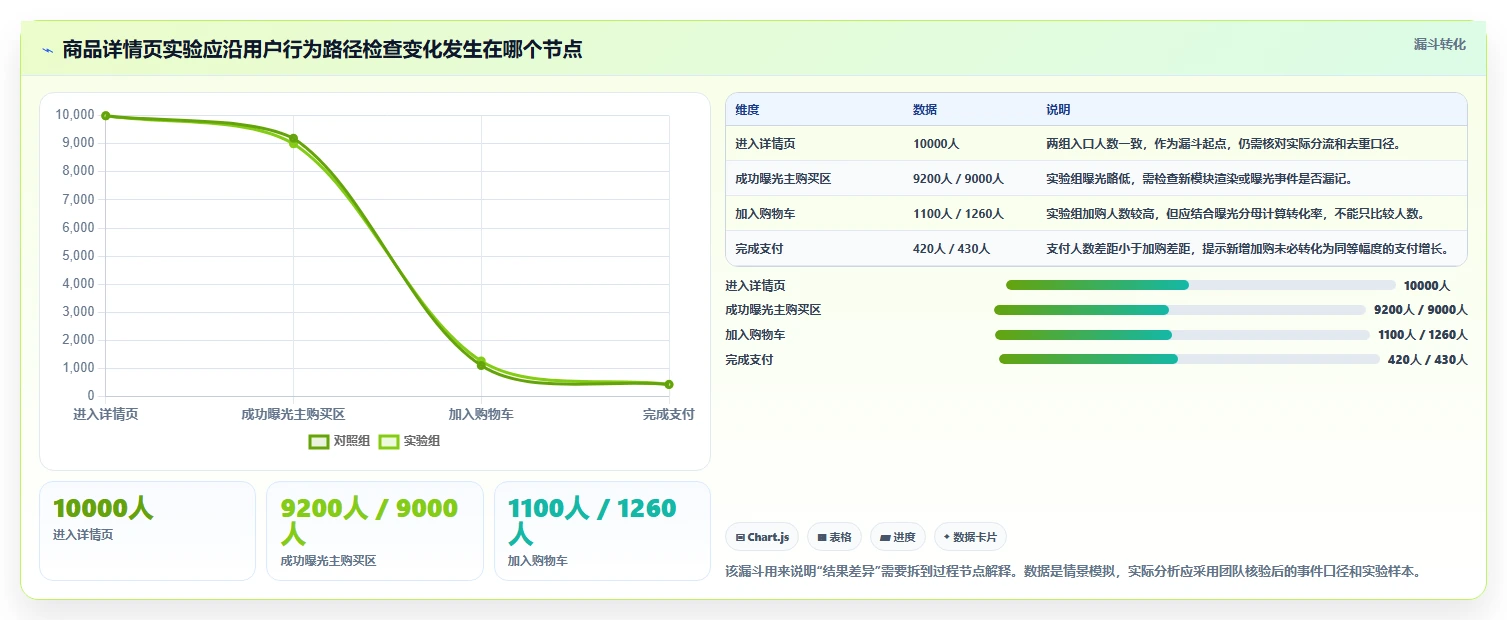Click the 数据 table column header
The height and width of the screenshot is (620, 1507).
pos(925,110)
